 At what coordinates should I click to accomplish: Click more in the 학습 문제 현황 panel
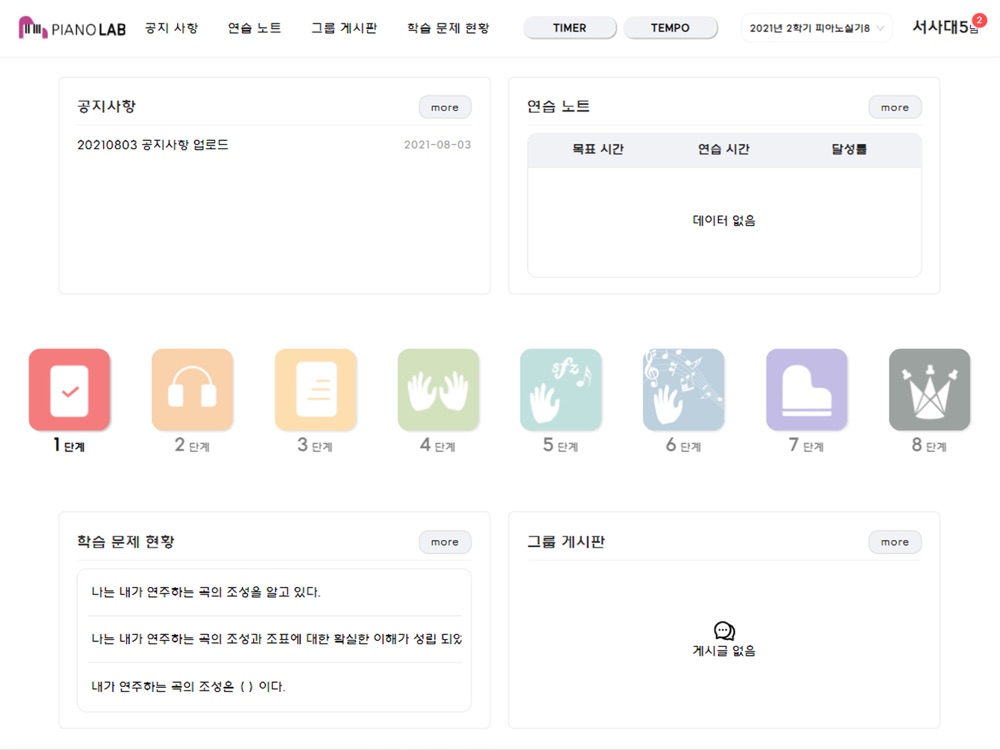(x=445, y=542)
